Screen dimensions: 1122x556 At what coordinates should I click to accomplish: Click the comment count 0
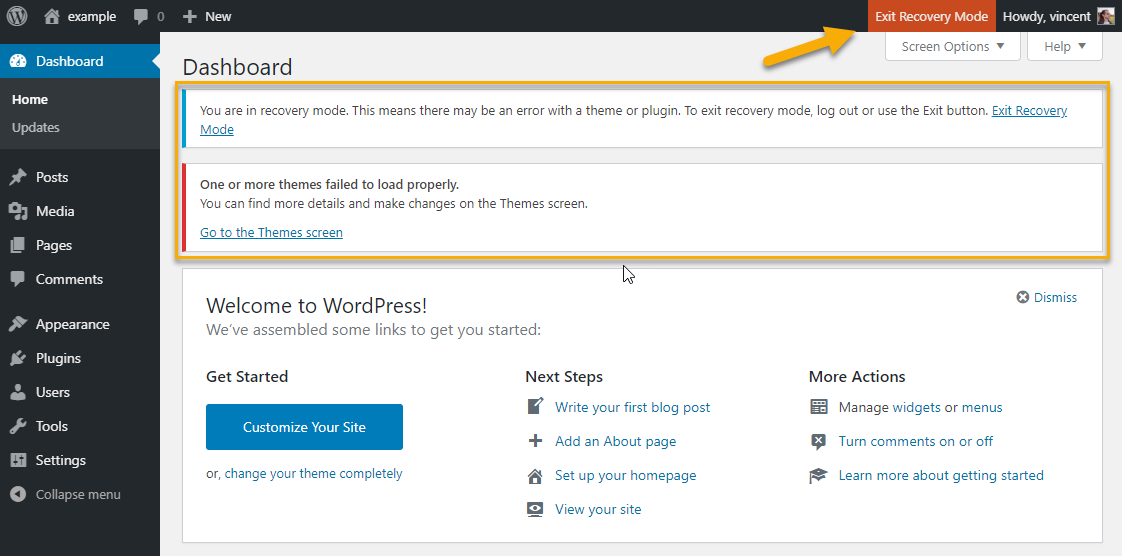160,16
